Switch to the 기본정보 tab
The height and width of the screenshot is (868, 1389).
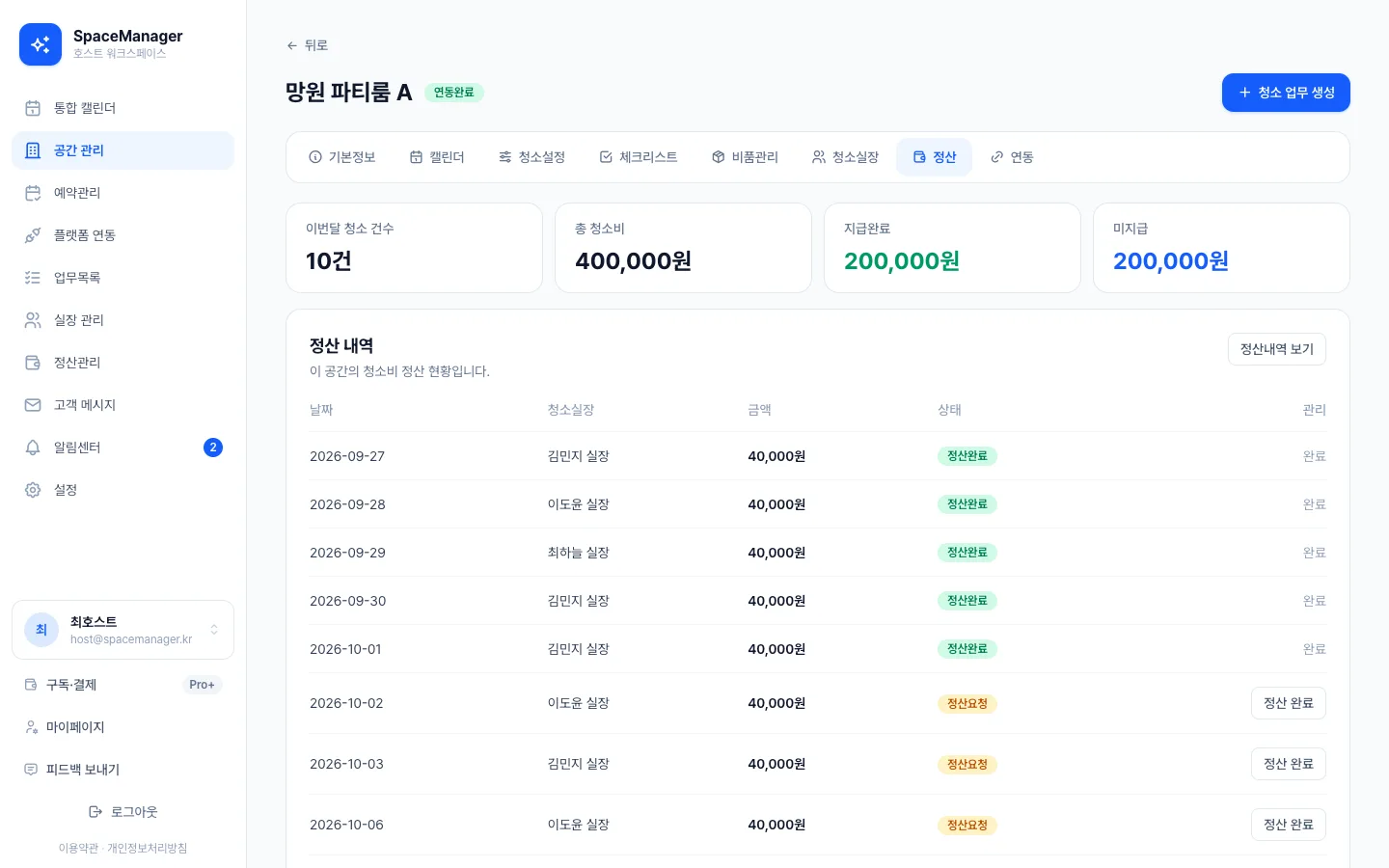(342, 157)
